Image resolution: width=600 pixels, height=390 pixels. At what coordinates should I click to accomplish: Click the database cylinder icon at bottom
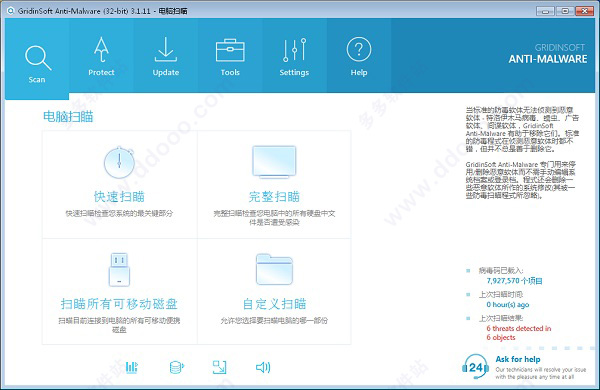(176, 367)
